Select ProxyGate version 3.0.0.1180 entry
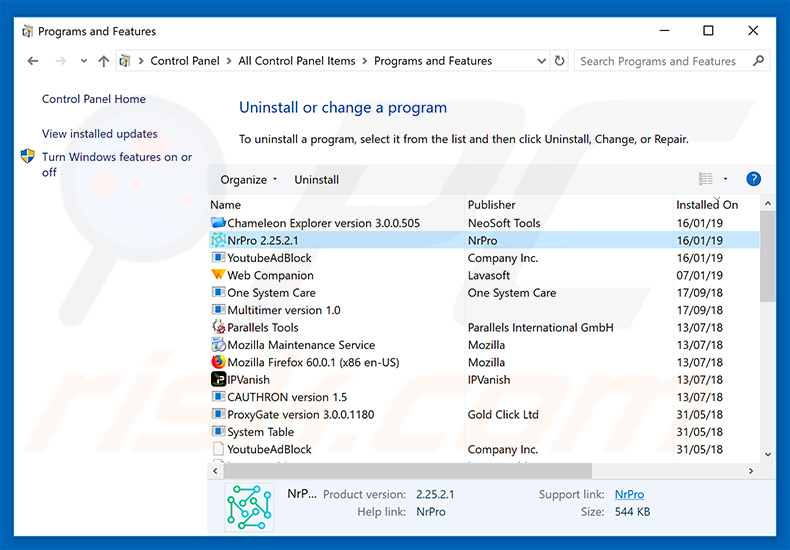790x550 pixels. [300, 415]
